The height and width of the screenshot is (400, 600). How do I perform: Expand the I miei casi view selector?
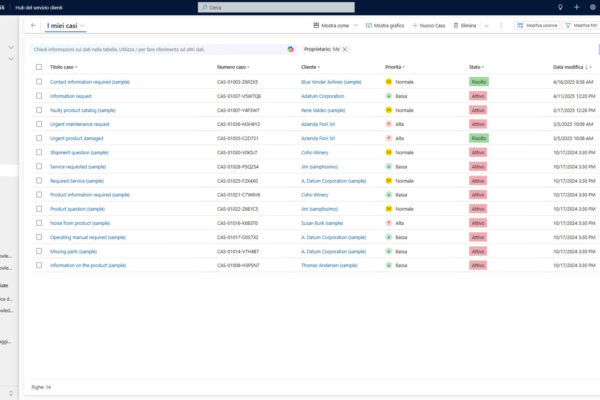tap(81, 25)
